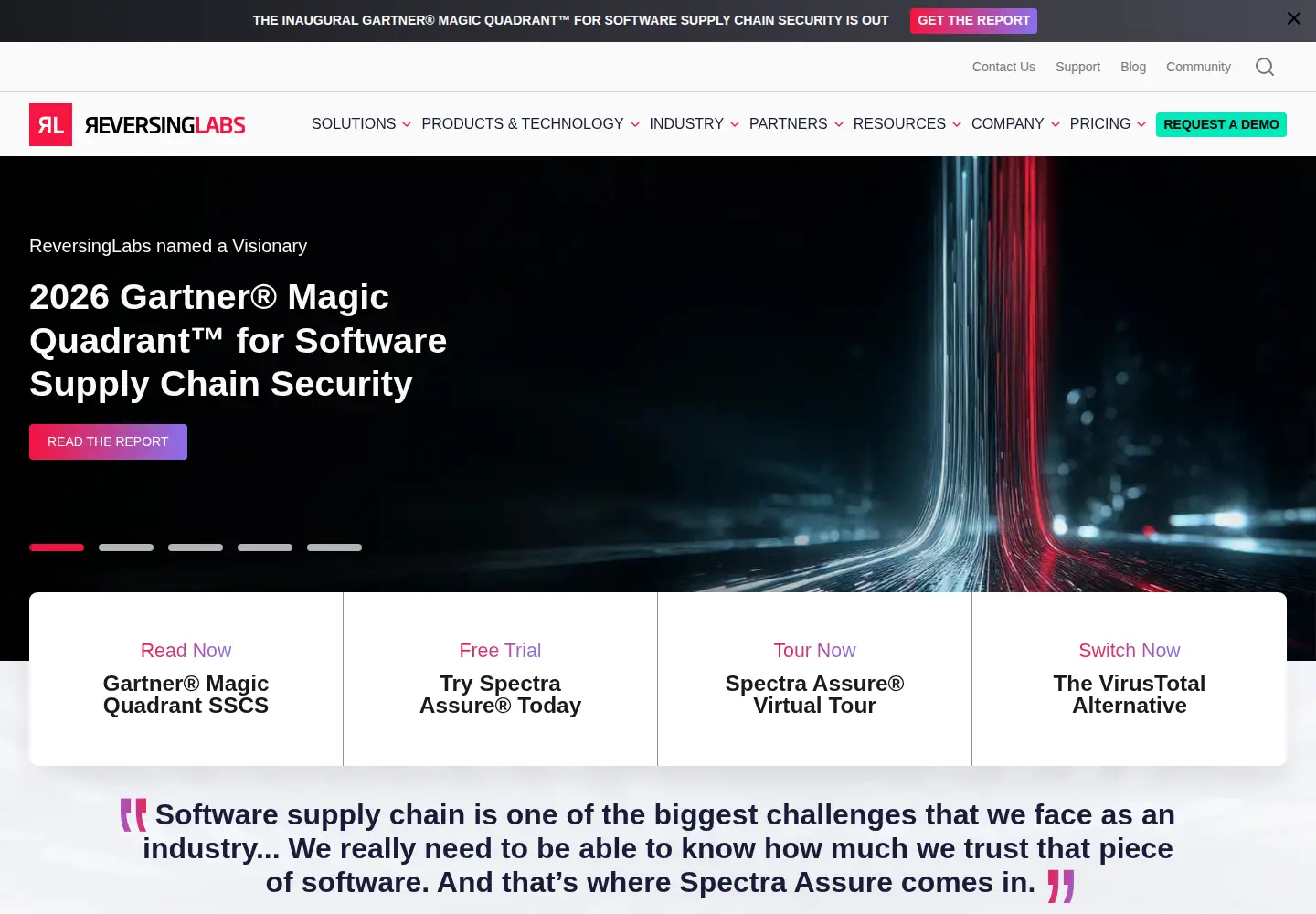Viewport: 1316px width, 914px height.
Task: Open the Industry menu
Action: (686, 123)
